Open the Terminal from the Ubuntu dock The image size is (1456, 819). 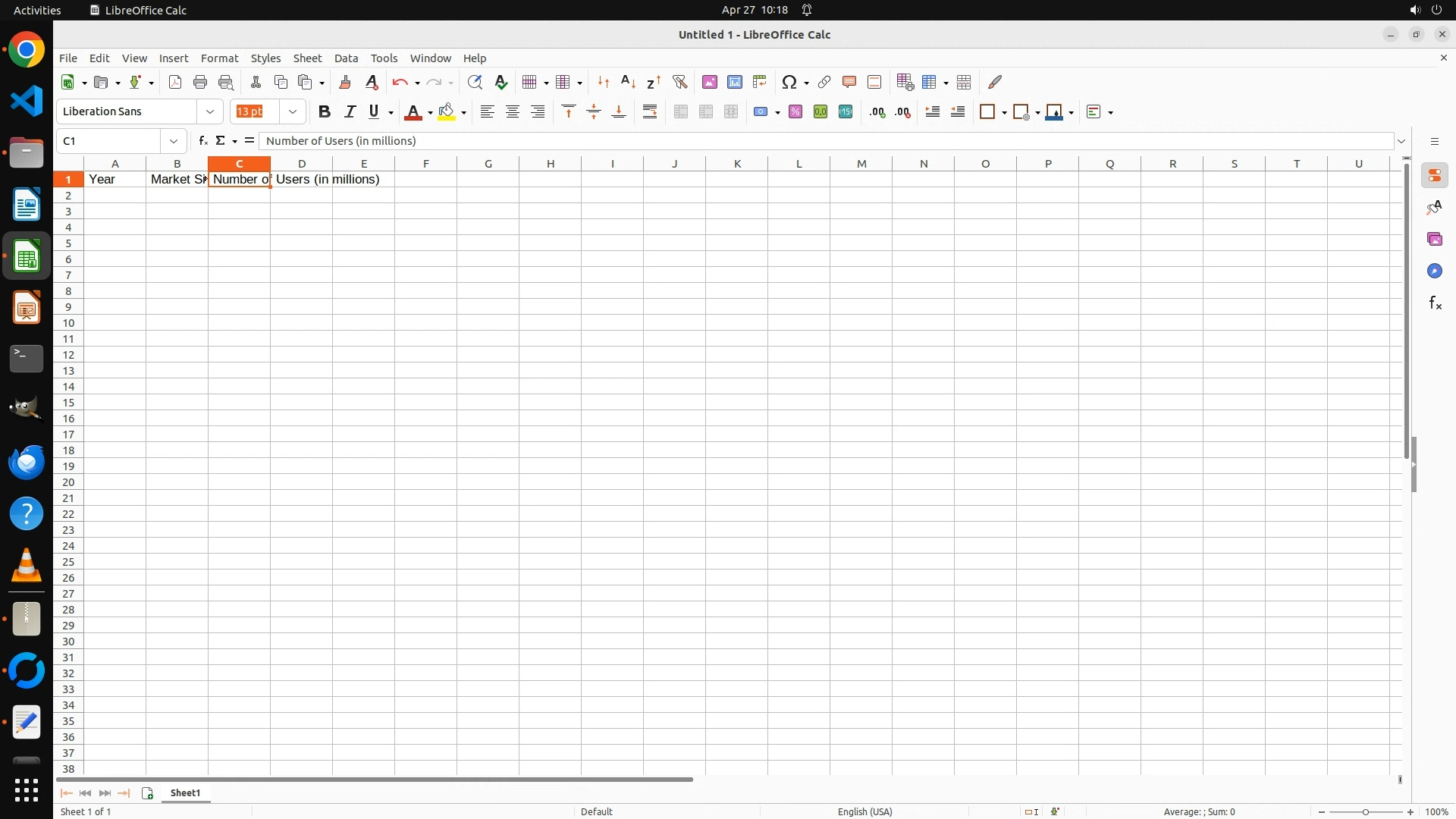pos(27,358)
